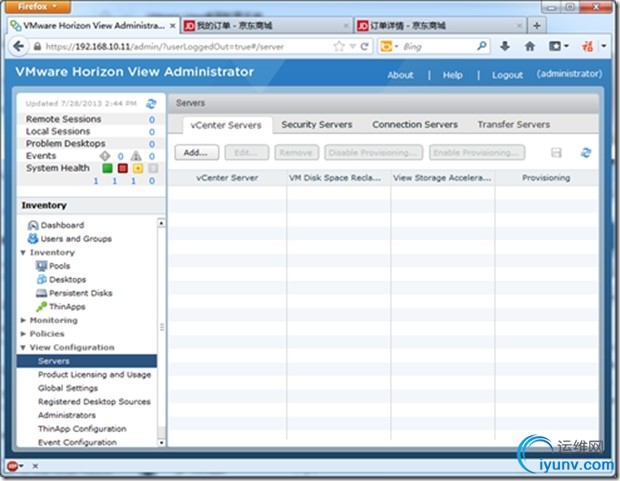Open Product Licensing and Usage
620x481 pixels.
(95, 374)
